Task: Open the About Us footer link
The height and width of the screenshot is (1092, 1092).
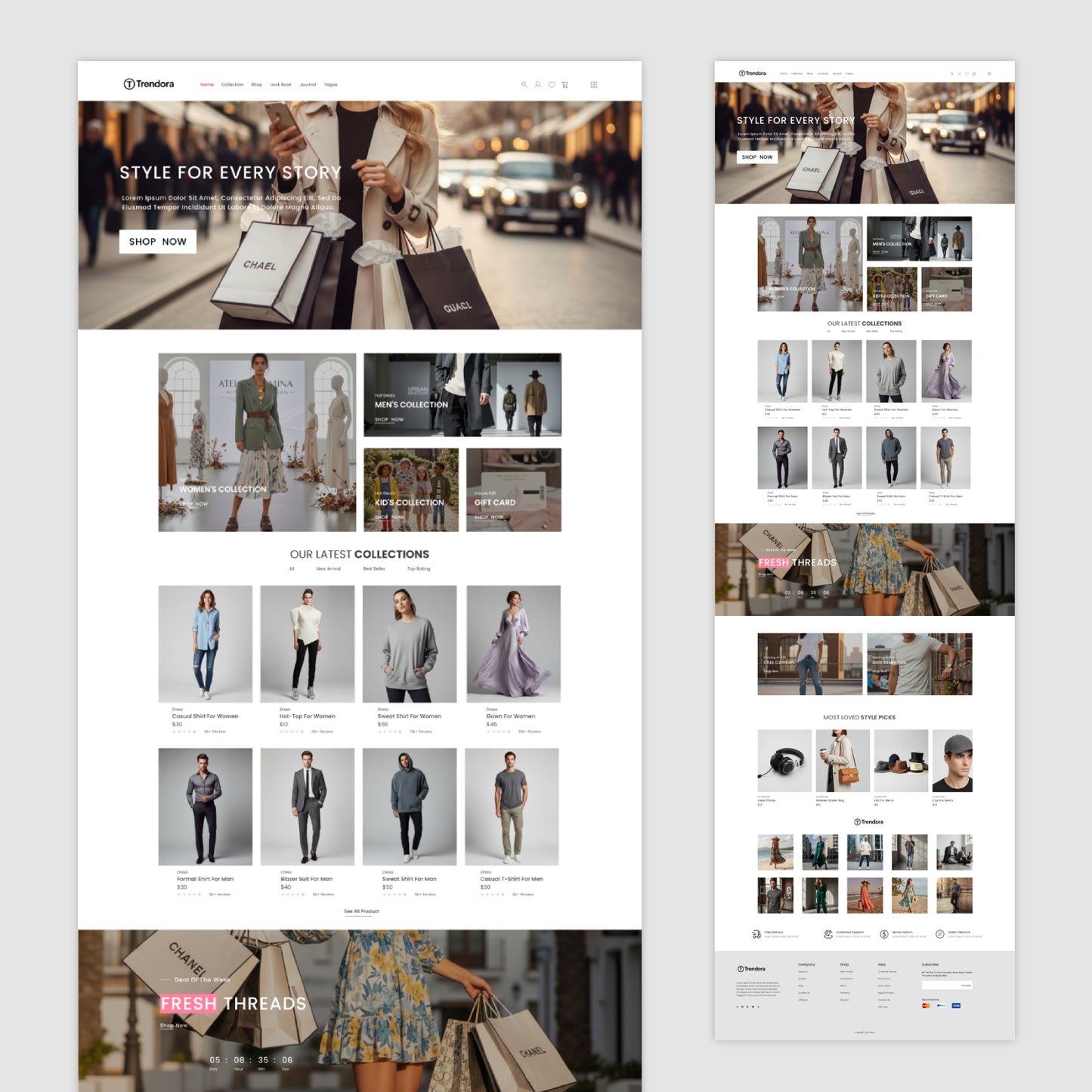Action: [803, 971]
